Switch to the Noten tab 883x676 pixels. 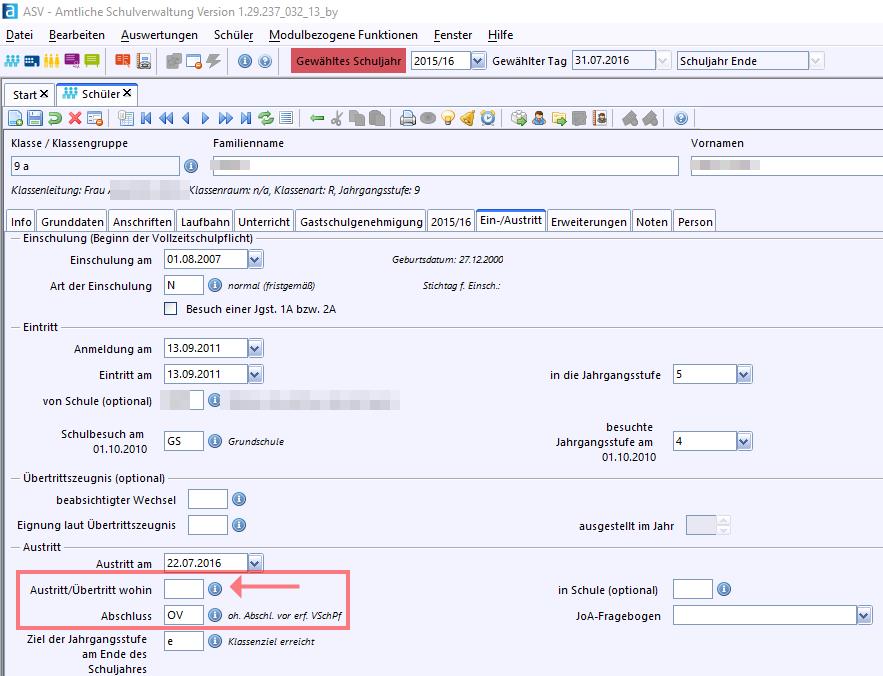click(x=652, y=222)
